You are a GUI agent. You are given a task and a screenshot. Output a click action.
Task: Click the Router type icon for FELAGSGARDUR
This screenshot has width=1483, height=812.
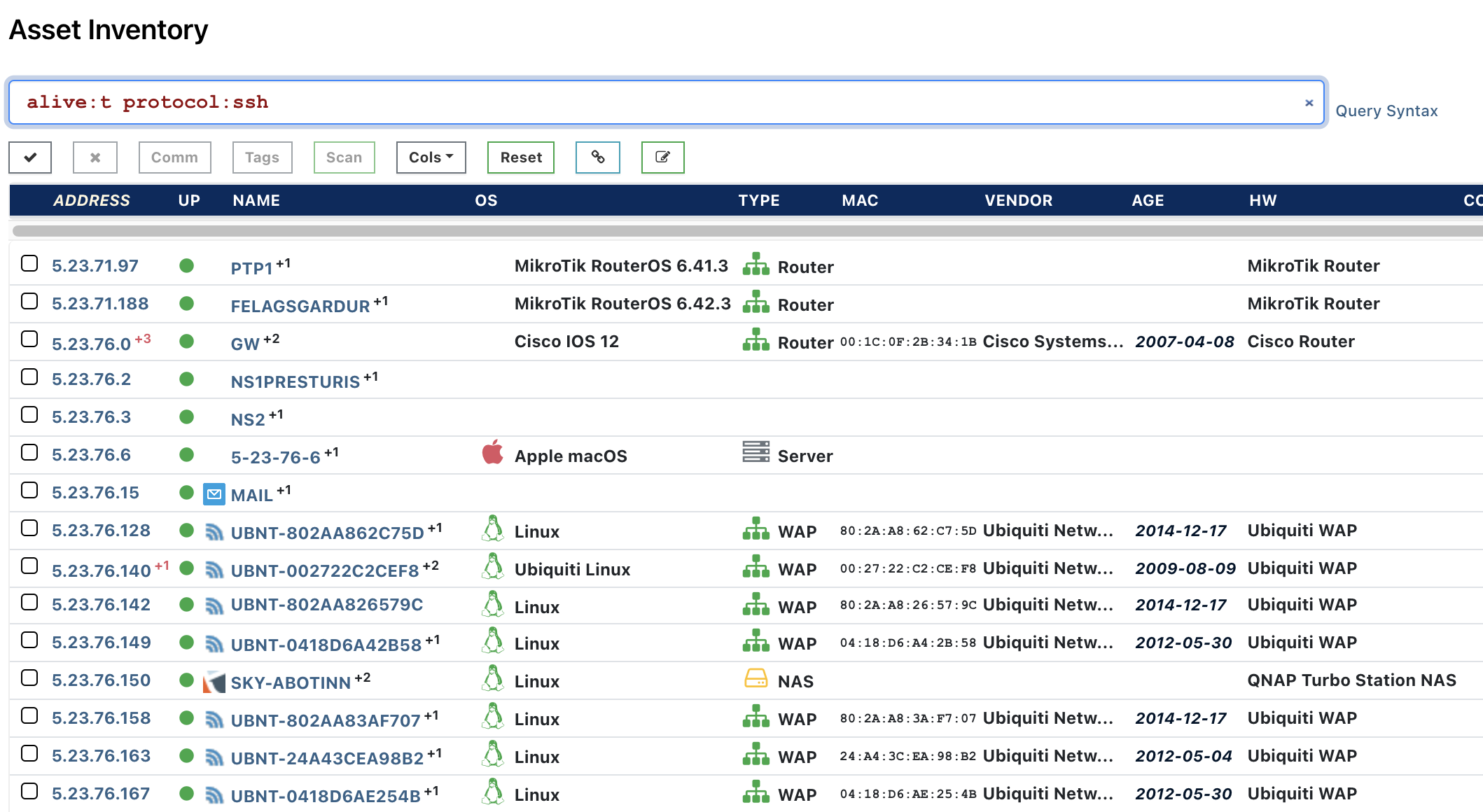click(755, 304)
